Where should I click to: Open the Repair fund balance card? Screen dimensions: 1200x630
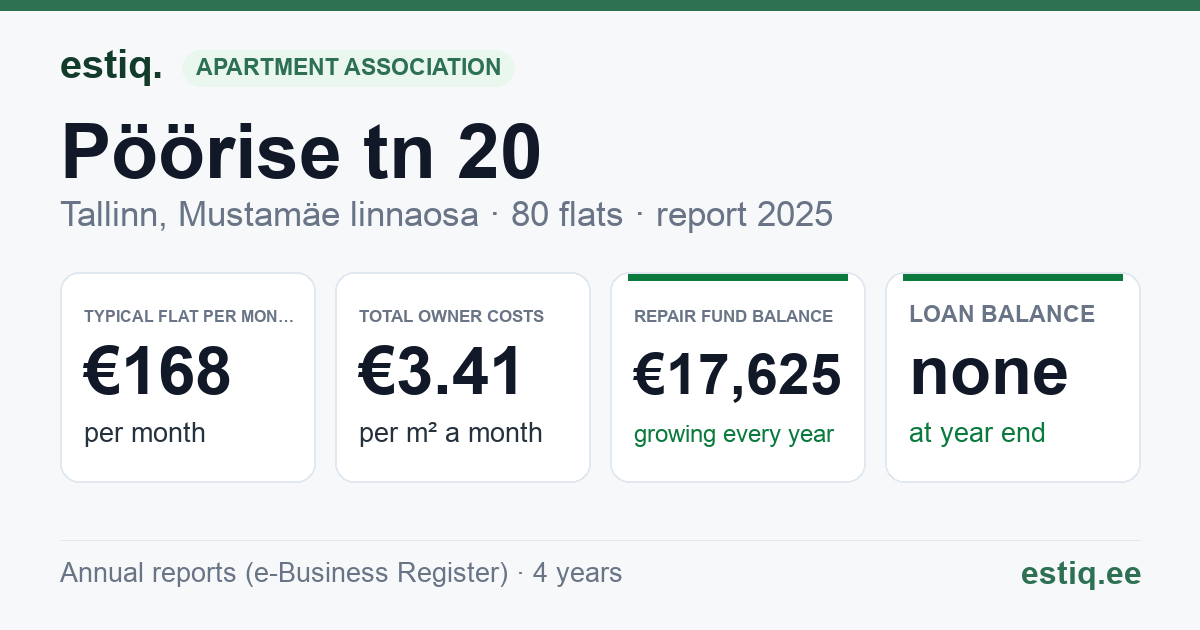[738, 378]
